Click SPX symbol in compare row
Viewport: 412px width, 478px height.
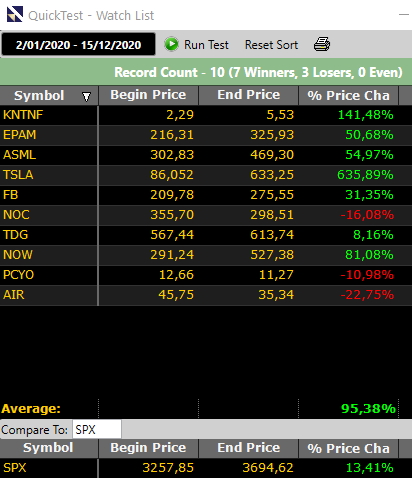click(x=15, y=468)
